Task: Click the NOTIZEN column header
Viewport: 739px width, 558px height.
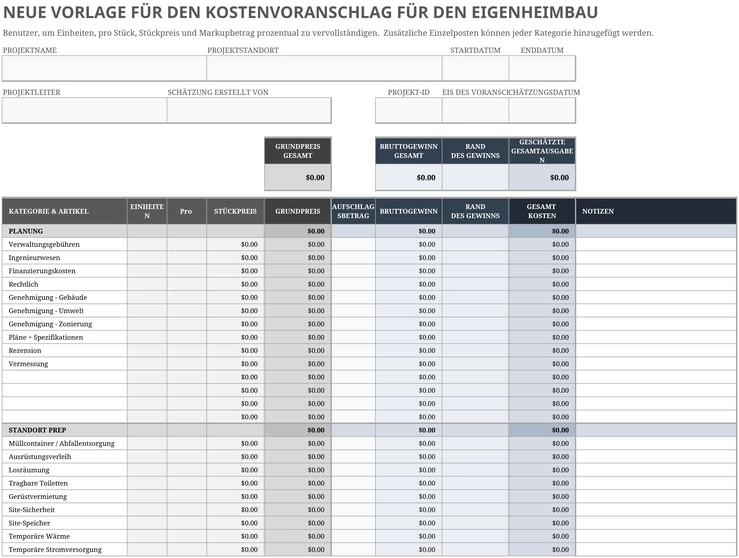Action: [x=656, y=211]
